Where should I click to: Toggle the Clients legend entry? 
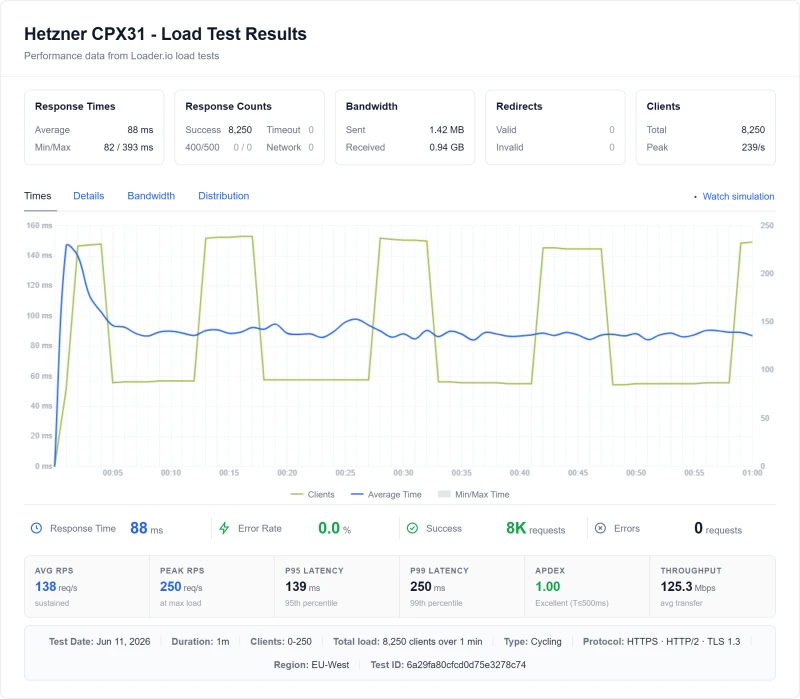(312, 494)
